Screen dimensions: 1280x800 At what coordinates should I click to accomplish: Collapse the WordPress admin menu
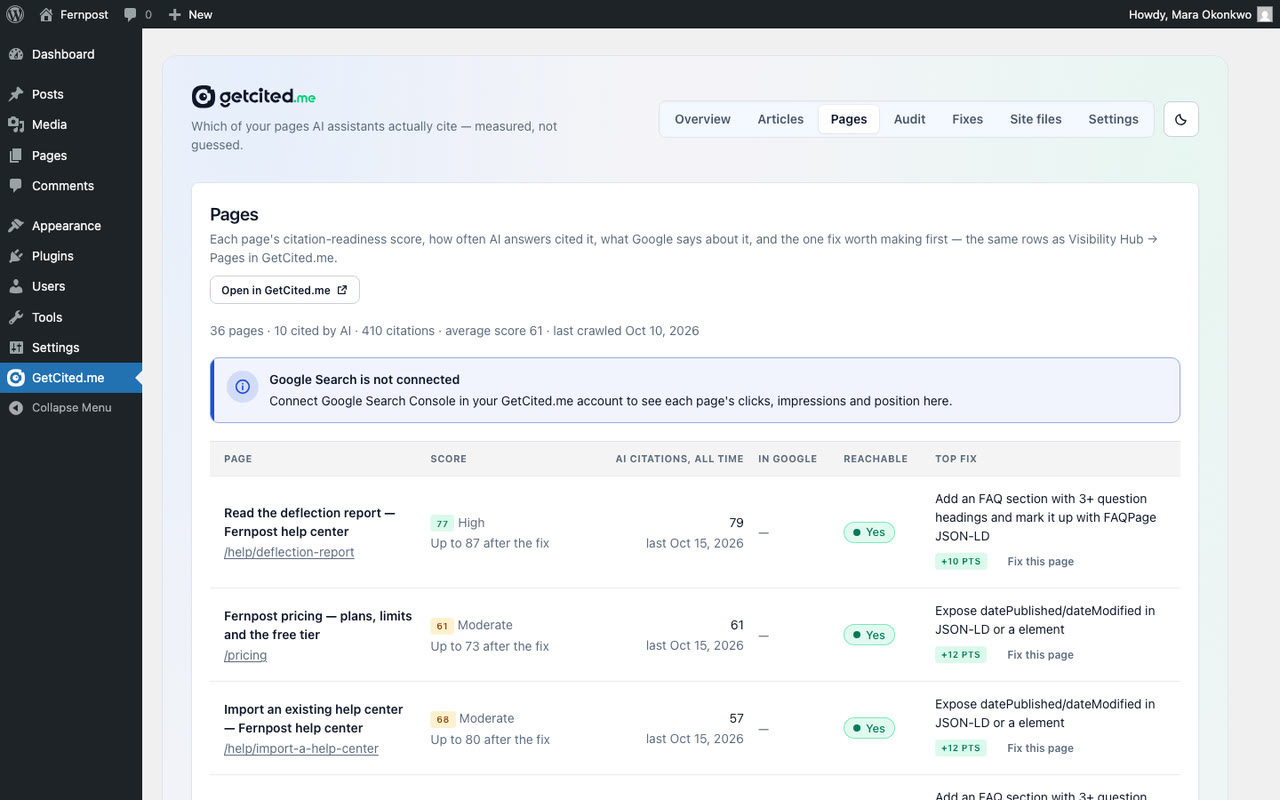click(71, 408)
